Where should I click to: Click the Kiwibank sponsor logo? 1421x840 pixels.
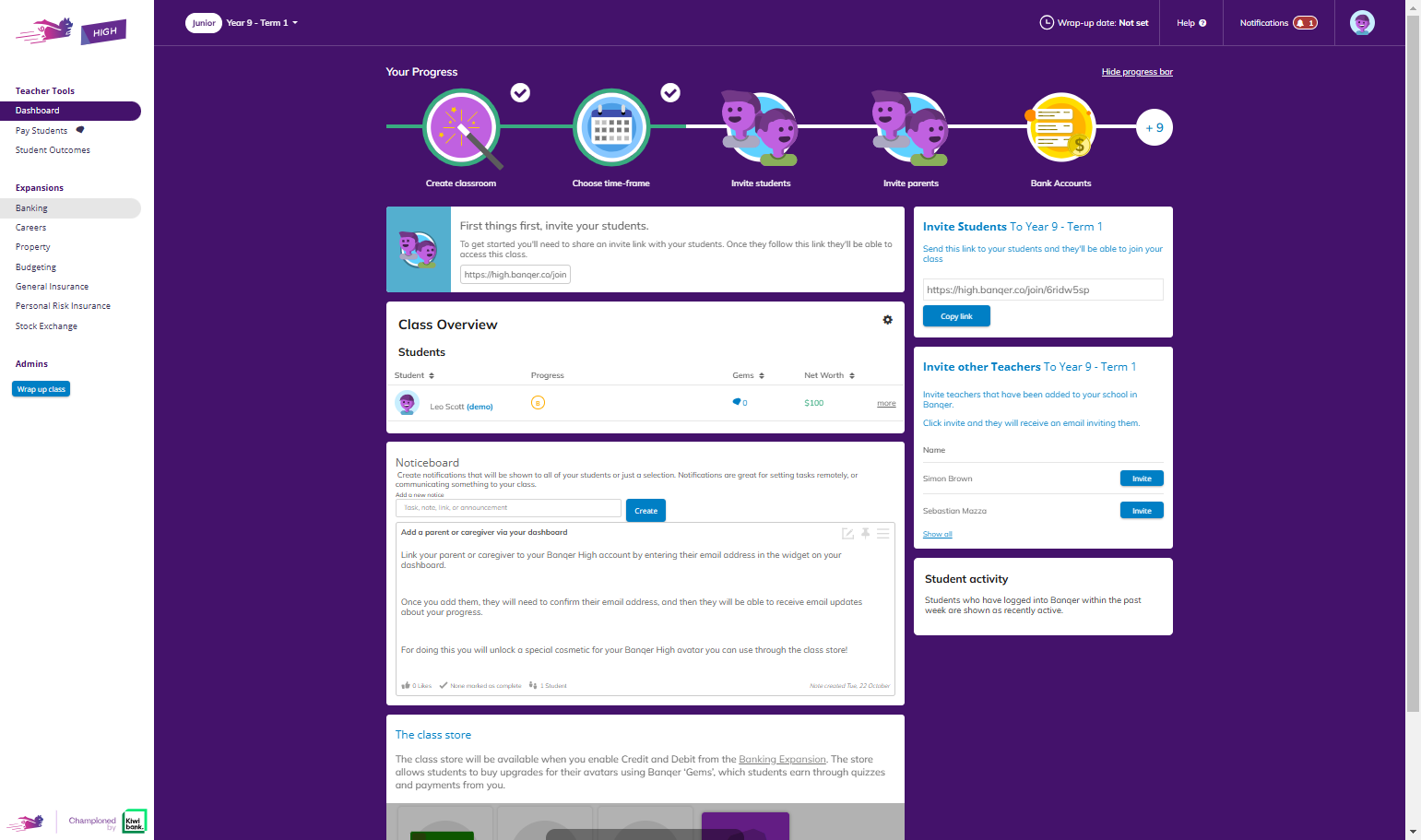[x=135, y=822]
